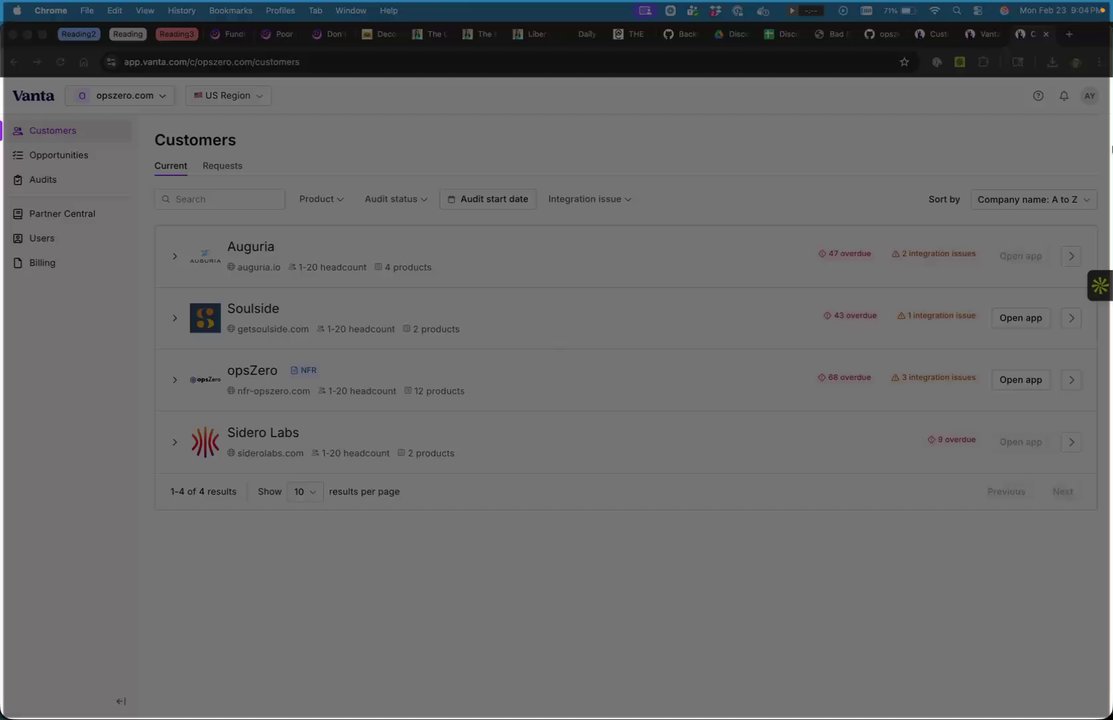The height and width of the screenshot is (720, 1113).
Task: Click the Soulside company logo
Action: (x=205, y=318)
